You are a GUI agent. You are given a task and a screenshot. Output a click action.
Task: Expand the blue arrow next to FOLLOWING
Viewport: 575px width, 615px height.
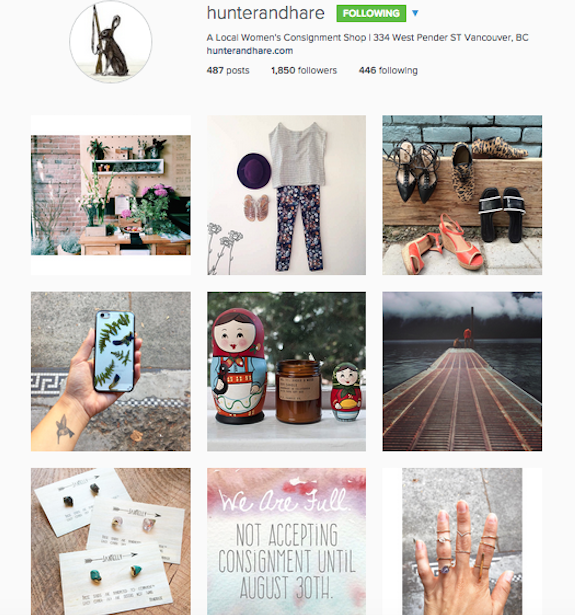[415, 13]
